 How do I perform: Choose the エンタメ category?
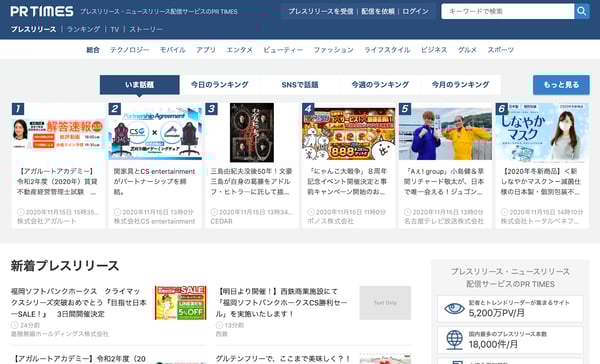coord(239,50)
